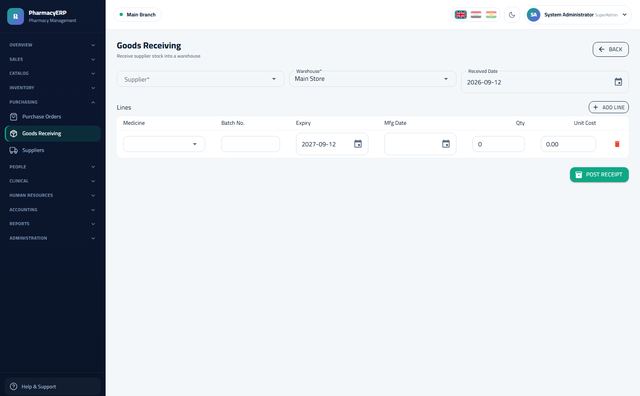Toggle dark mode moon icon

512,15
